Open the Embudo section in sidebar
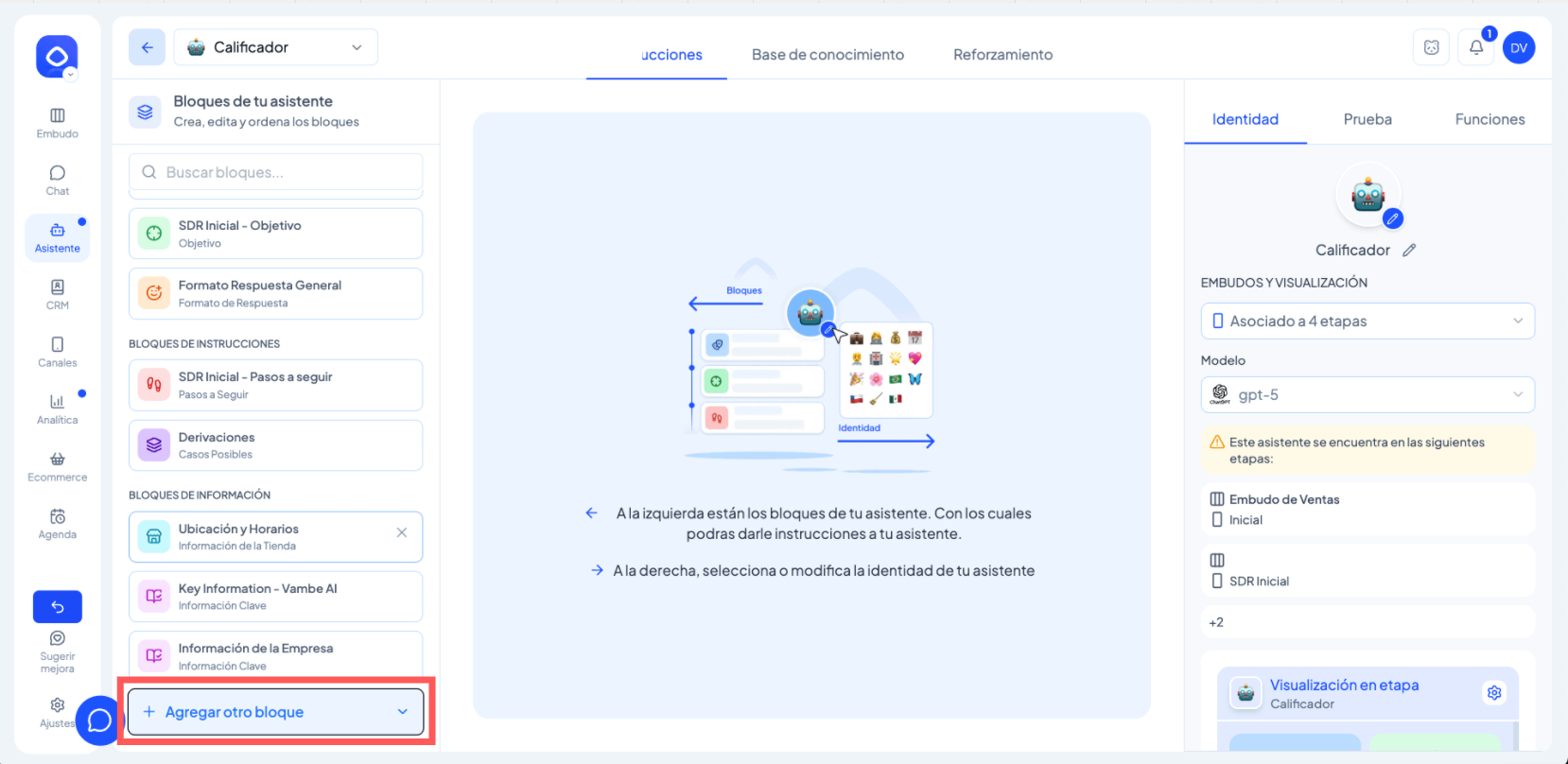Viewport: 1568px width, 764px height. 57,123
